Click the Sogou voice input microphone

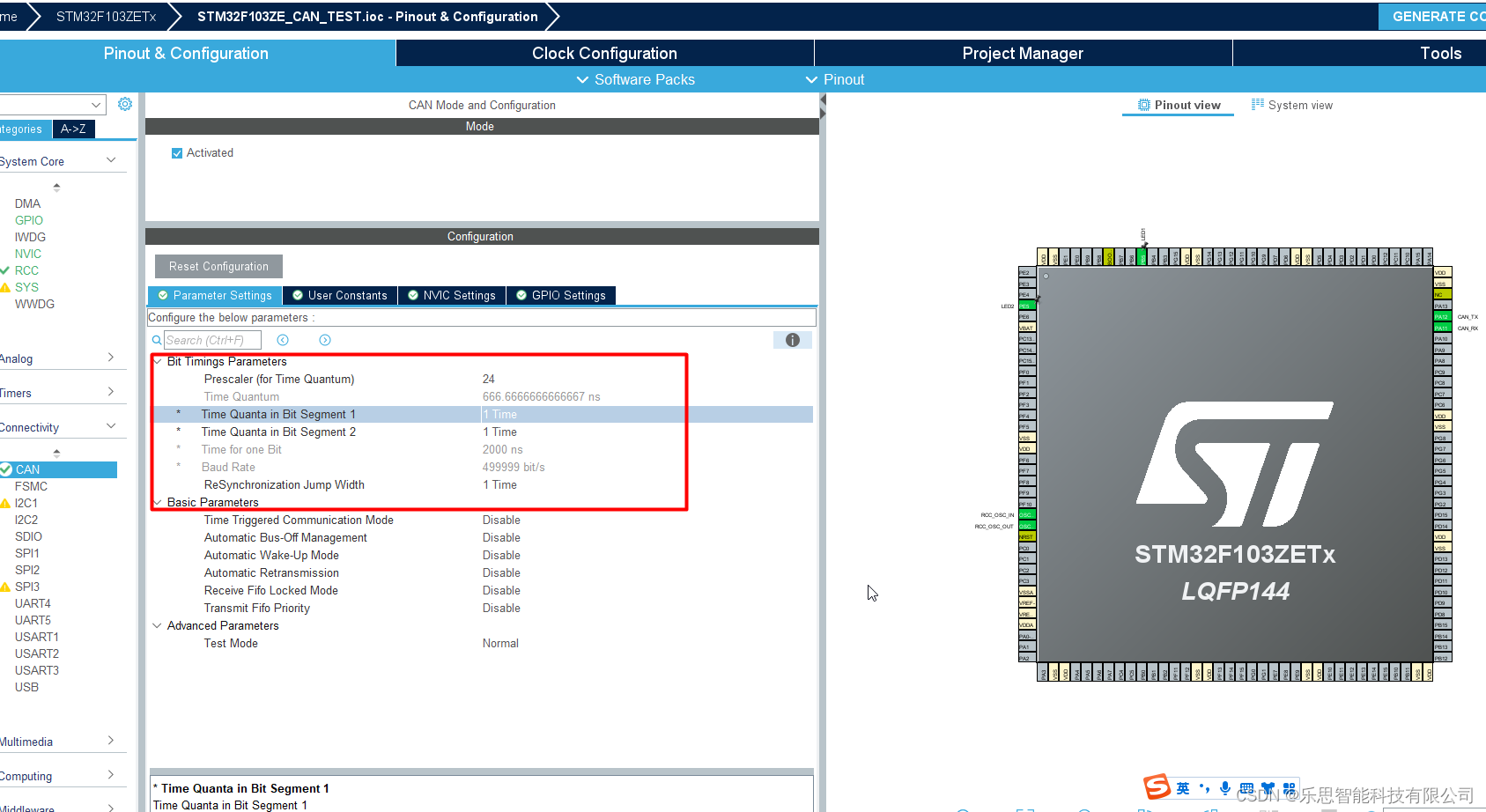[1225, 788]
